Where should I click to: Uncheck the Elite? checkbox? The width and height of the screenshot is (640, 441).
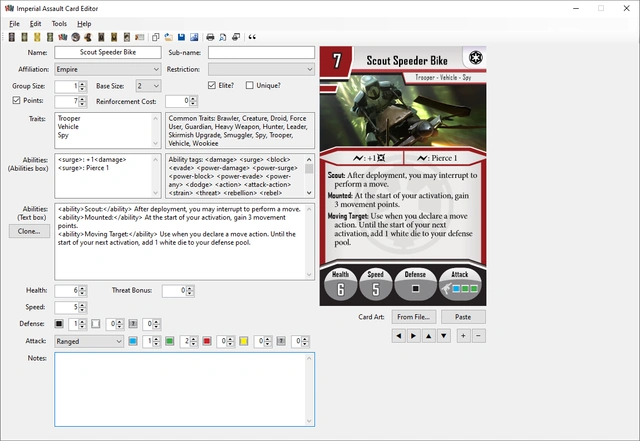[x=212, y=86]
